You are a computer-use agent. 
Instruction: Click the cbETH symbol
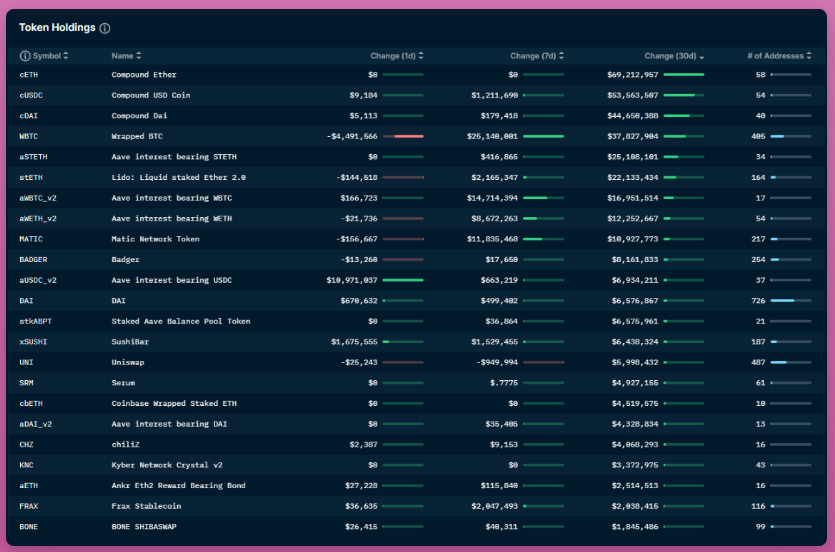click(x=31, y=403)
